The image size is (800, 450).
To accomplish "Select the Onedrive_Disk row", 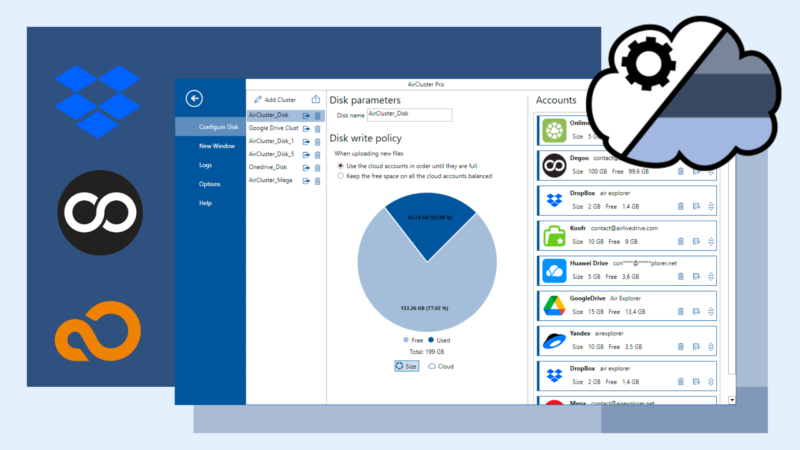I will (x=286, y=167).
